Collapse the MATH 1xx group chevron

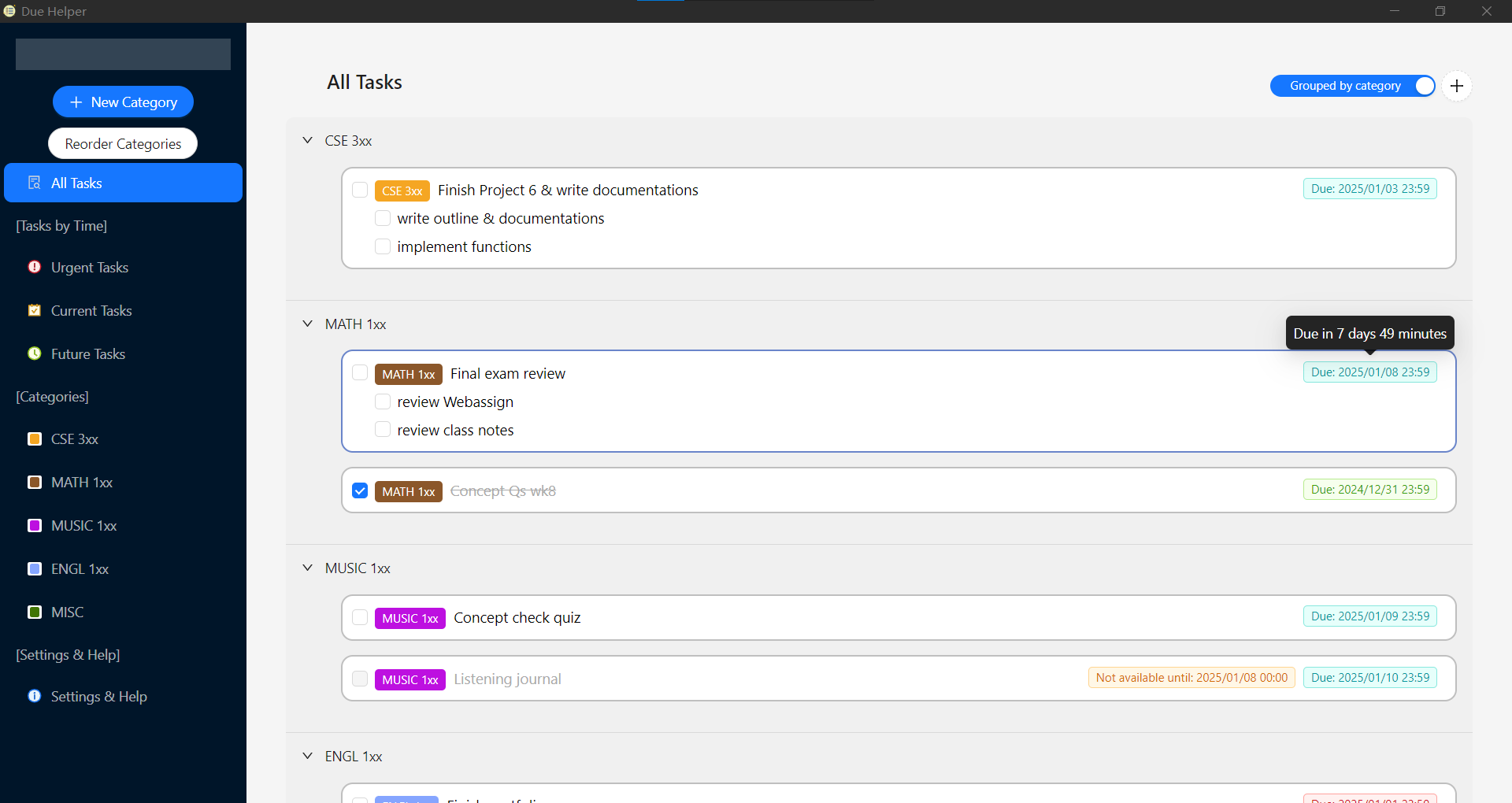point(308,324)
